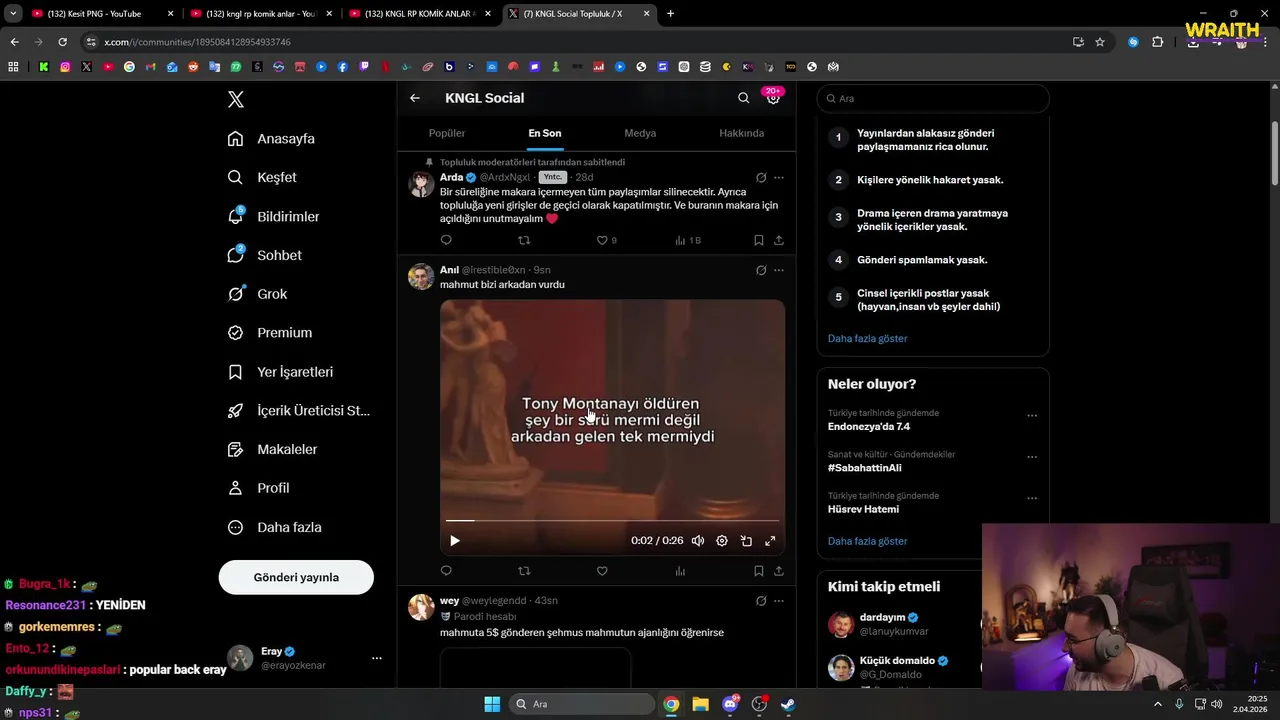The image size is (1280, 720).
Task: Show more trends under Neler oluyor
Action: point(867,541)
